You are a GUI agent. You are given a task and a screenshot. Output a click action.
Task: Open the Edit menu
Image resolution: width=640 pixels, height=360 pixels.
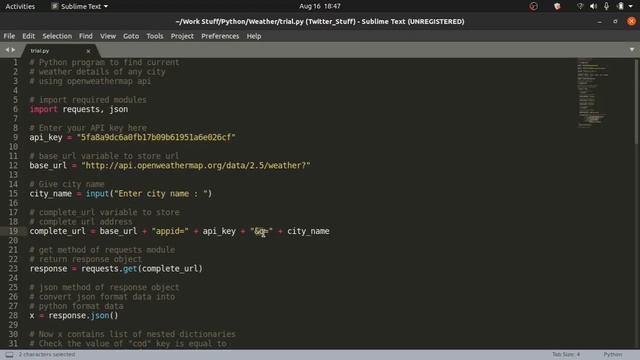(28, 36)
